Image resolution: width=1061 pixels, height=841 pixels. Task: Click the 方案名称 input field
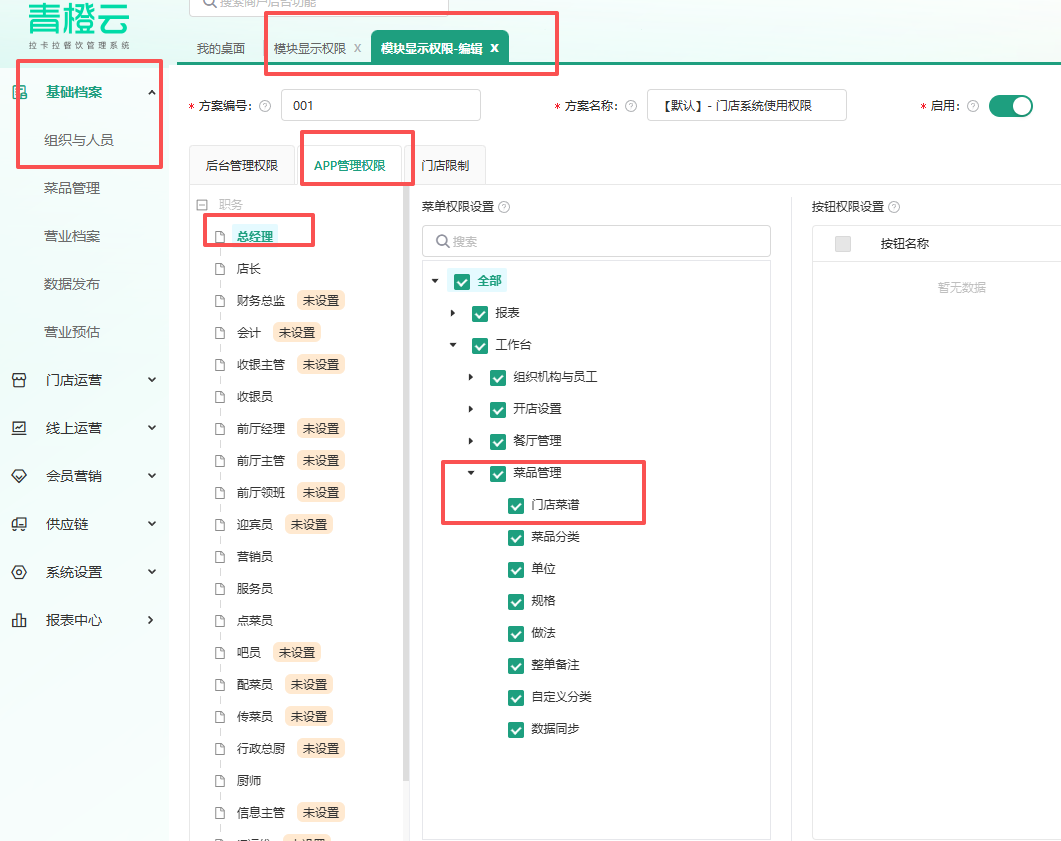point(746,106)
